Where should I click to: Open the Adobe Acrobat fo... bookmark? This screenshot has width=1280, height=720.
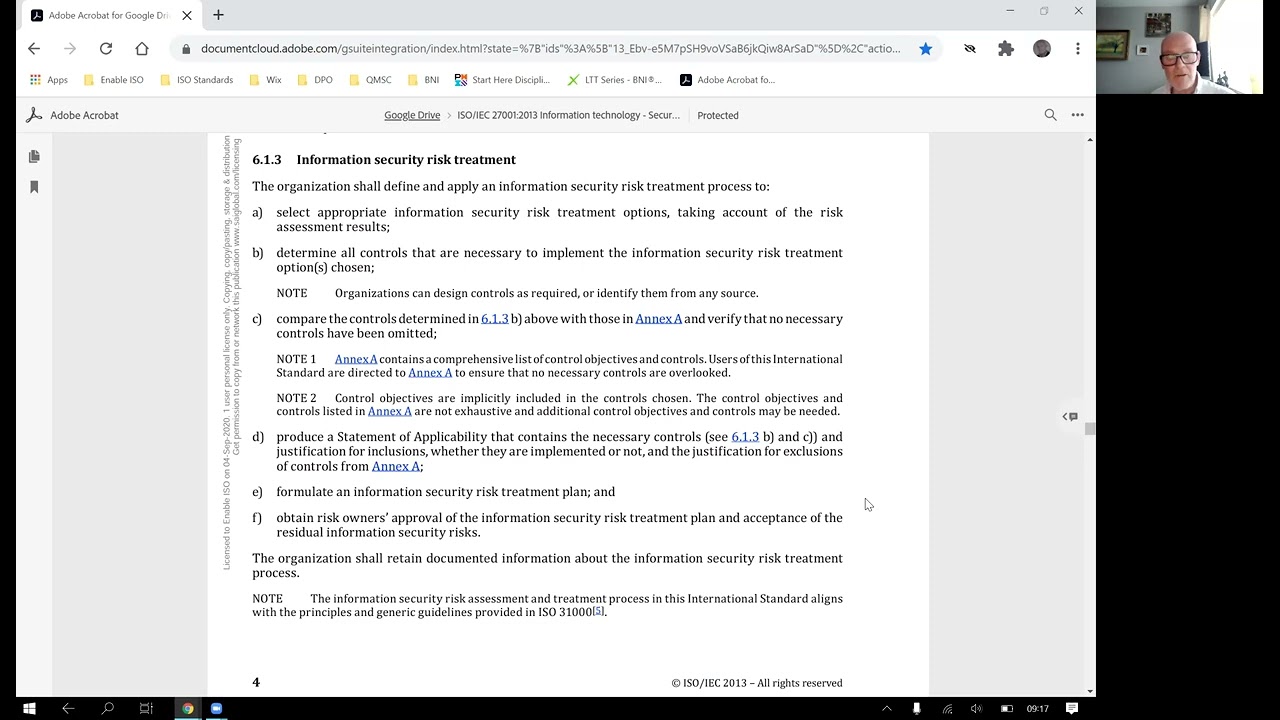[727, 80]
